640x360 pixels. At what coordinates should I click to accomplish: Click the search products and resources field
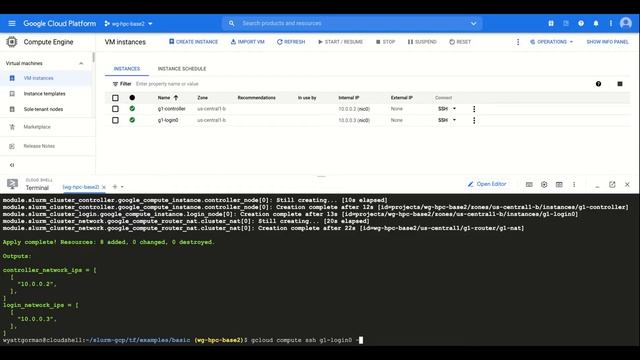click(x=352, y=23)
